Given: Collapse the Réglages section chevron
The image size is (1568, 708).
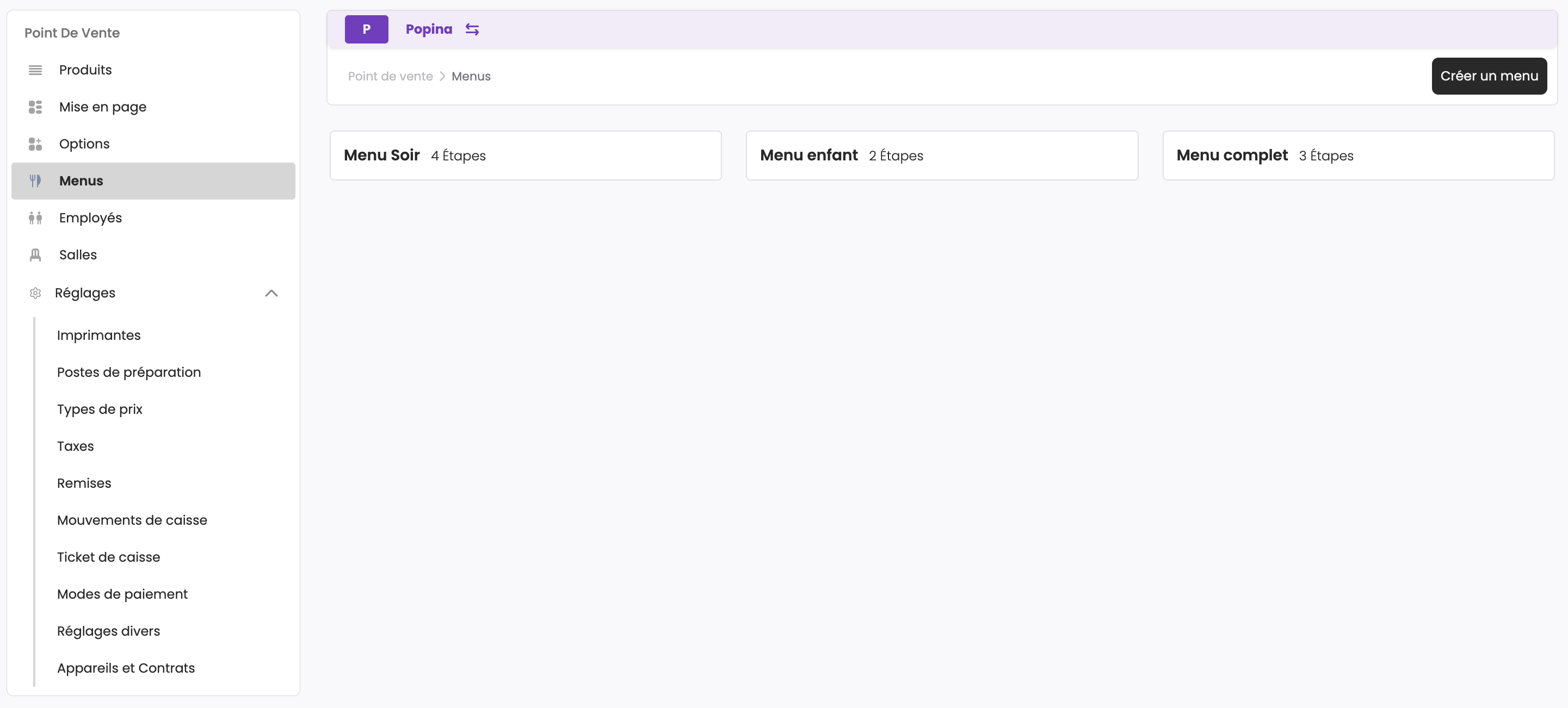Looking at the screenshot, I should click(x=271, y=293).
